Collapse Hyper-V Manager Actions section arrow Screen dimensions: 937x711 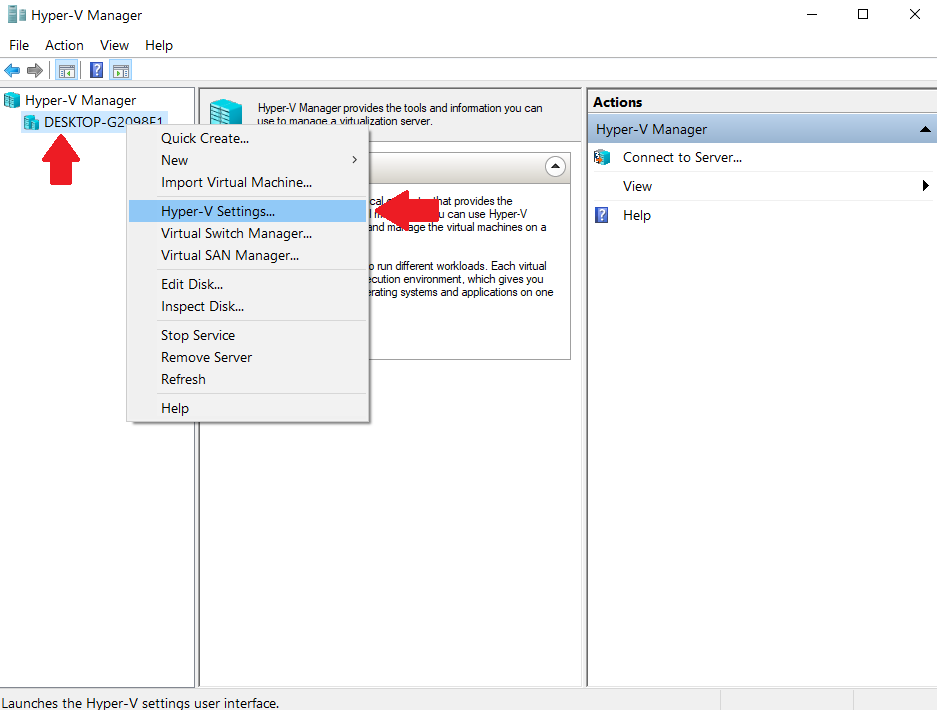[925, 130]
